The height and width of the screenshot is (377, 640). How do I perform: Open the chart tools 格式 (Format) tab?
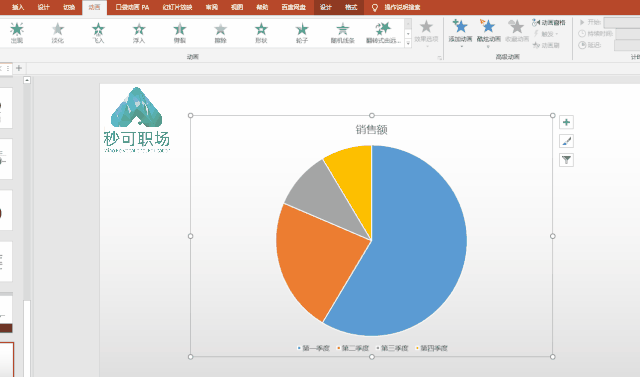coord(351,7)
